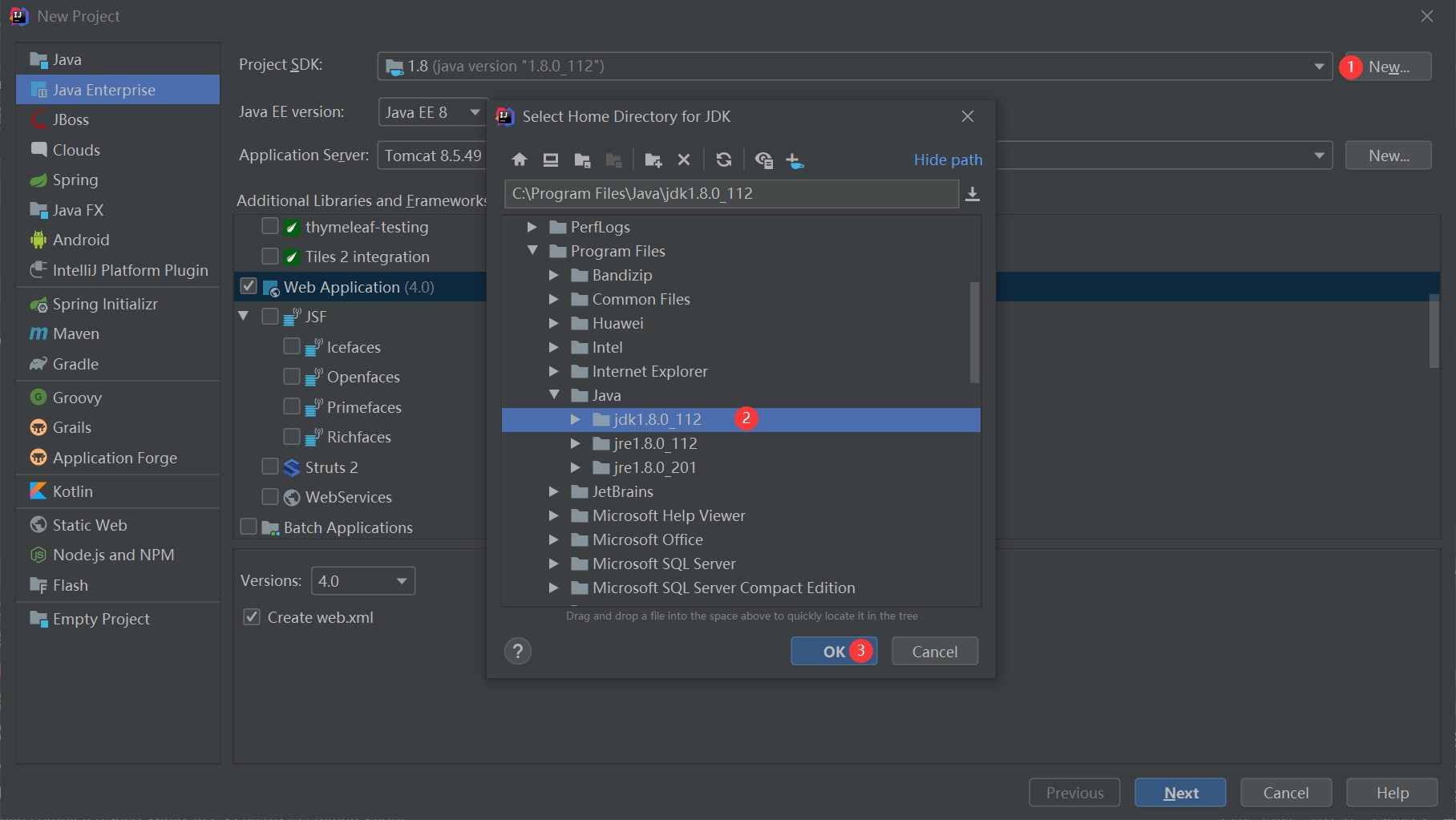
Task: Collapse the Java folder node
Action: point(554,395)
